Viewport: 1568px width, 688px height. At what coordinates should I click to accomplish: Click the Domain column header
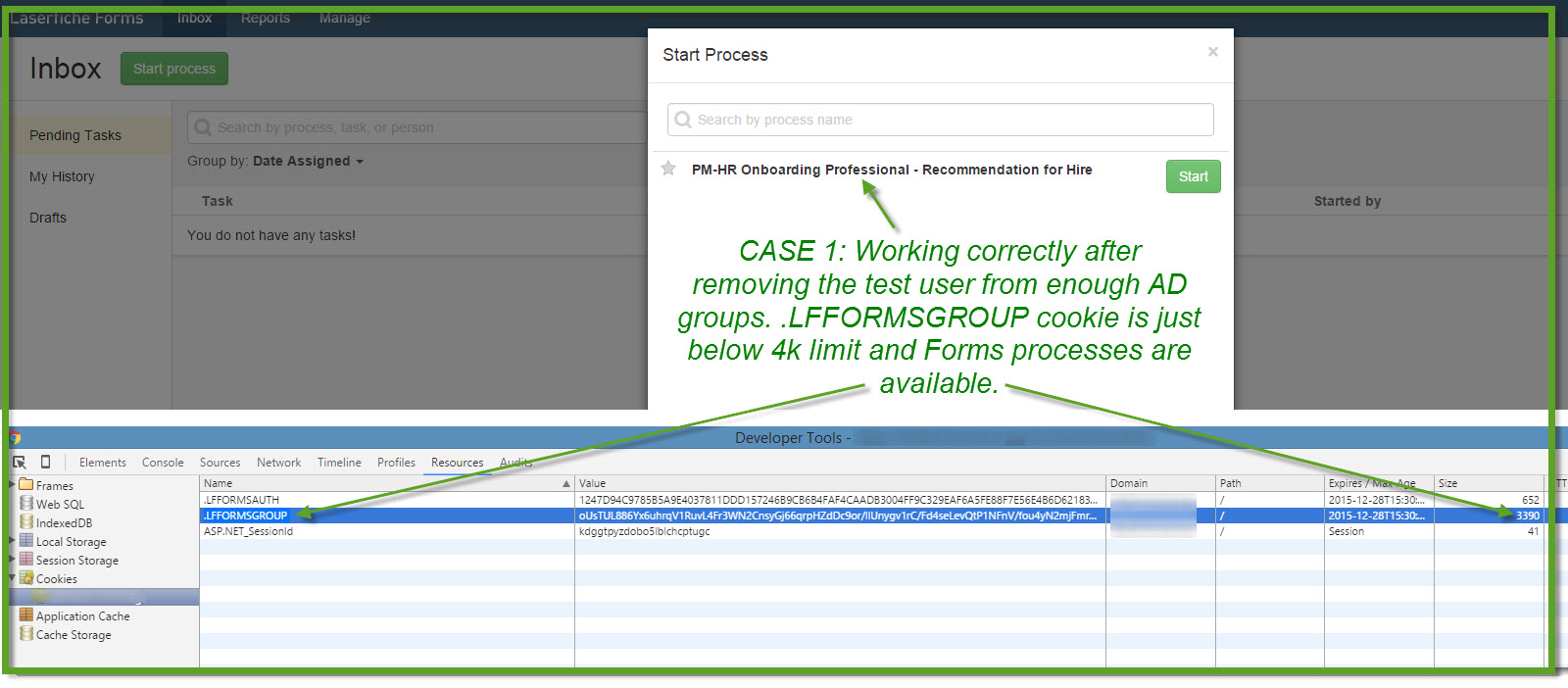[1160, 483]
